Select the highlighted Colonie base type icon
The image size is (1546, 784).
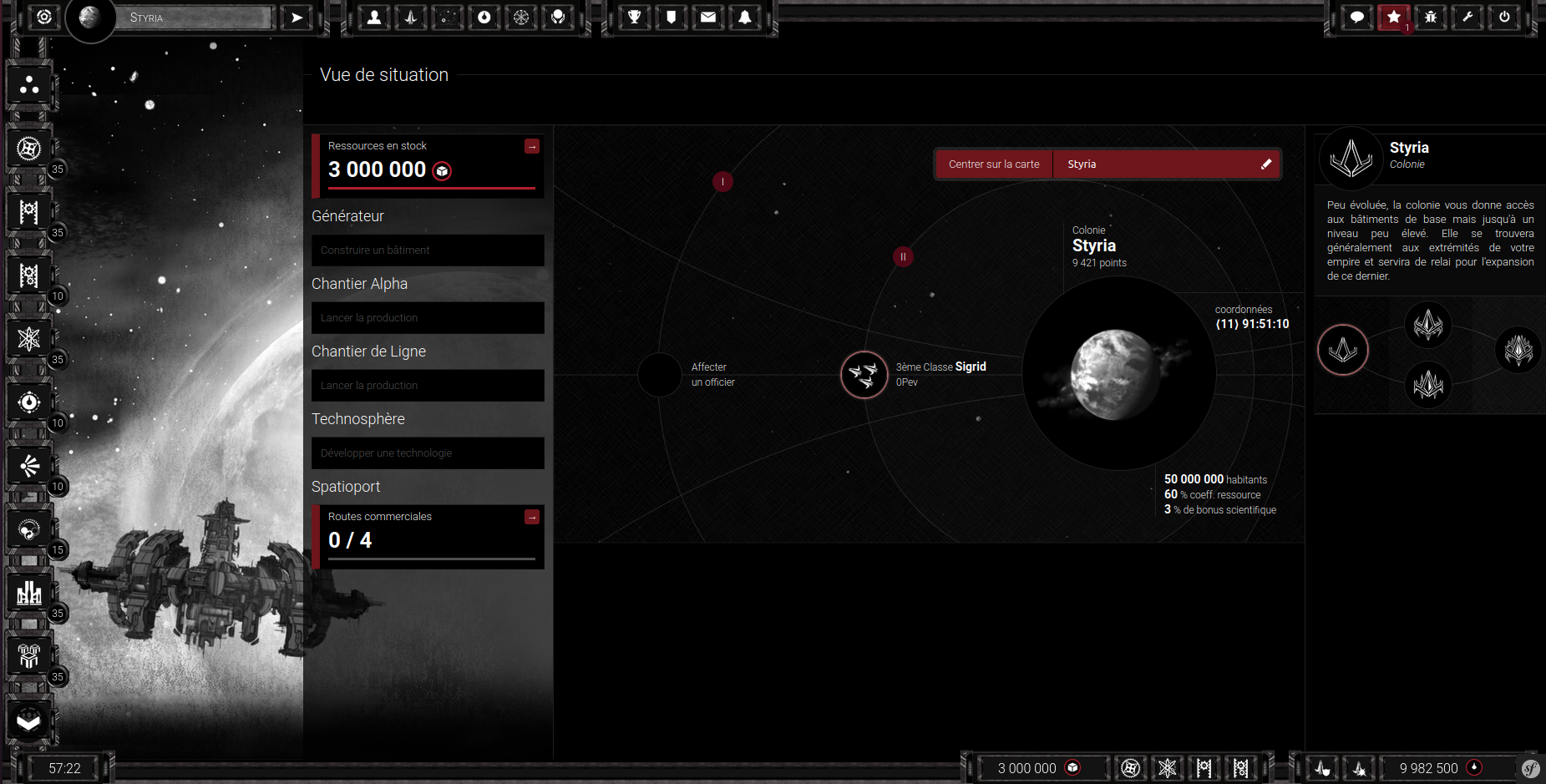(1343, 349)
